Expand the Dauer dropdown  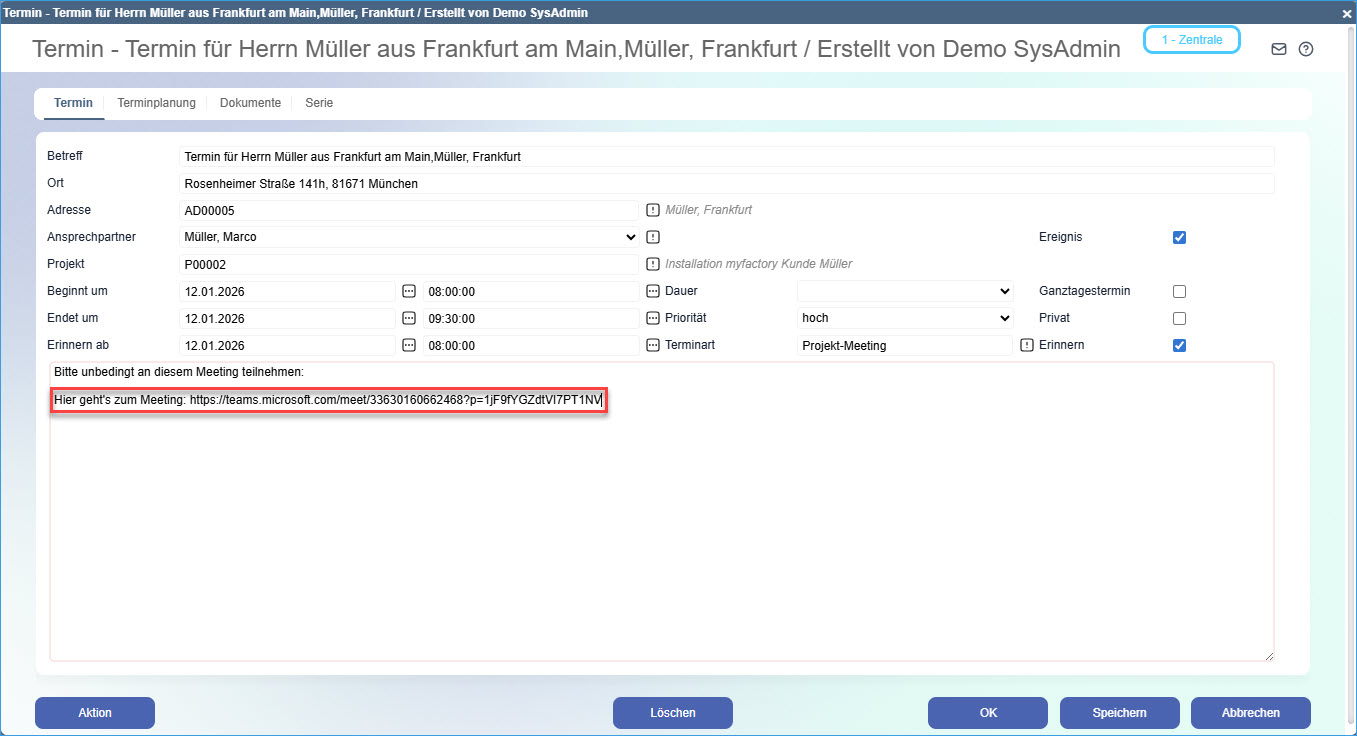pos(905,291)
